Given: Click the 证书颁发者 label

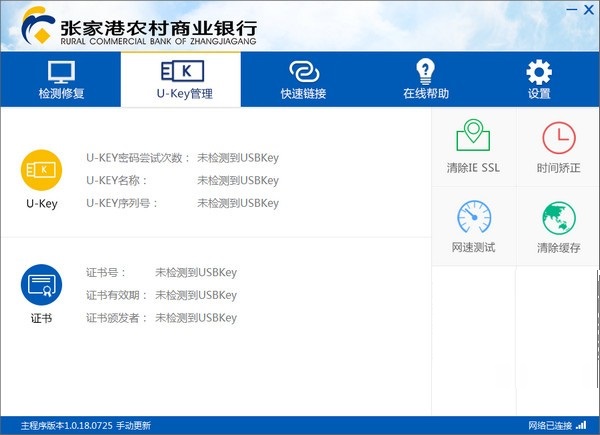Looking at the screenshot, I should [x=116, y=318].
